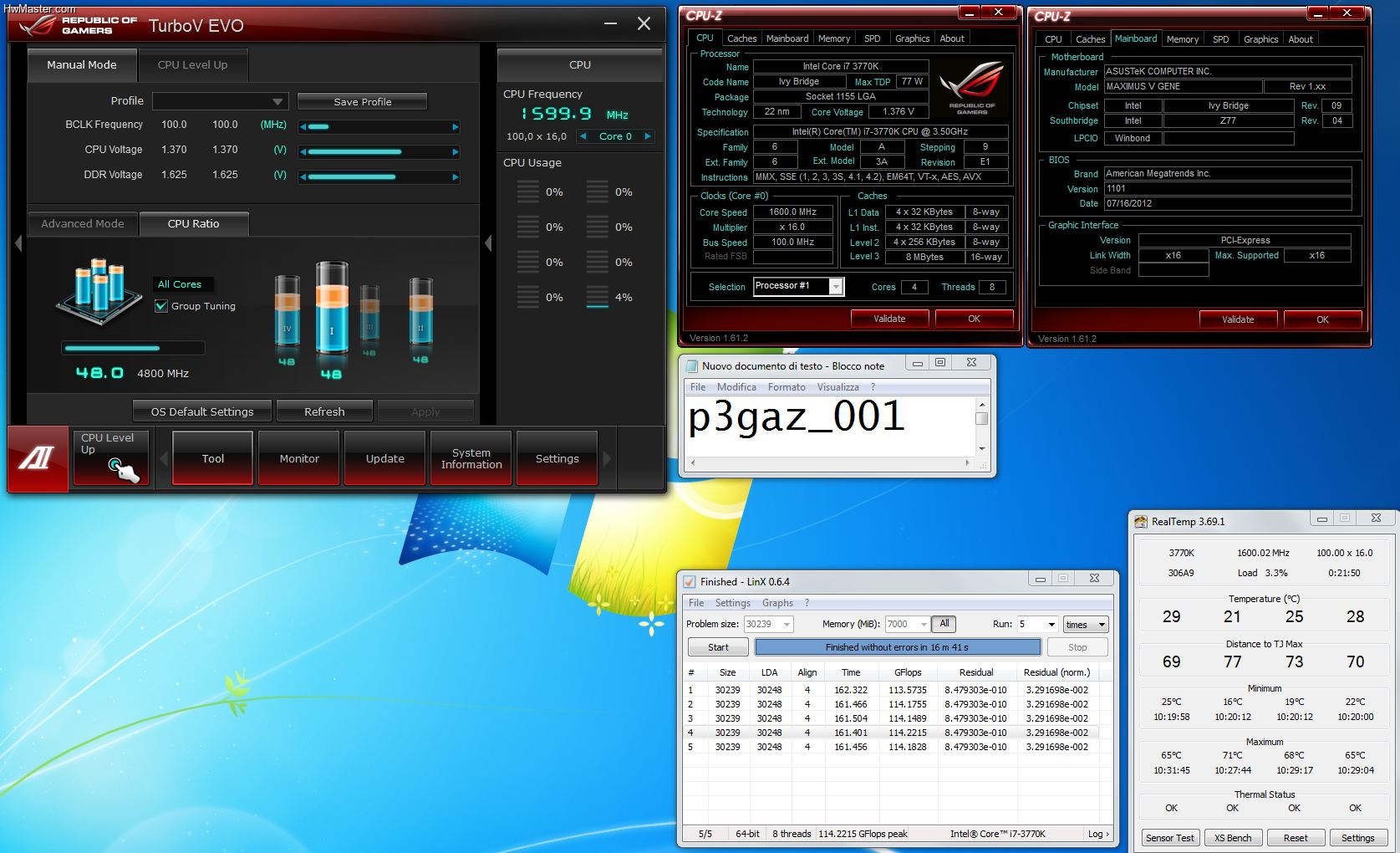Click XS Bench in RealTemp
This screenshot has height=853, width=1400.
[1233, 838]
